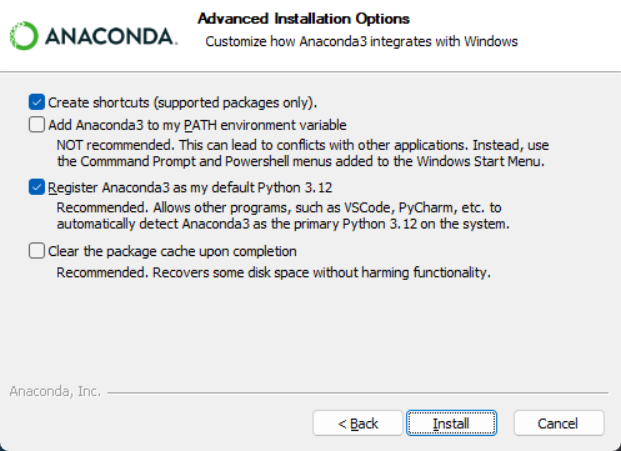The height and width of the screenshot is (451, 621).
Task: Click Clear the package cache label text
Action: [x=172, y=251]
